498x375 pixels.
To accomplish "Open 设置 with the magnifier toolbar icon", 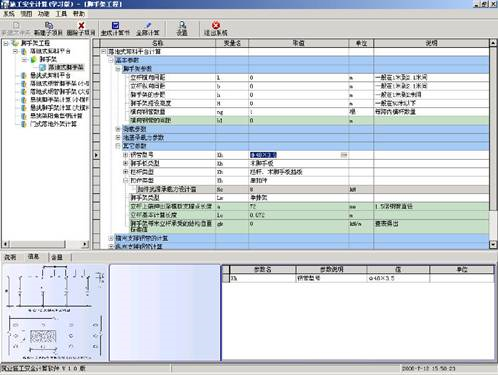I will click(x=182, y=25).
